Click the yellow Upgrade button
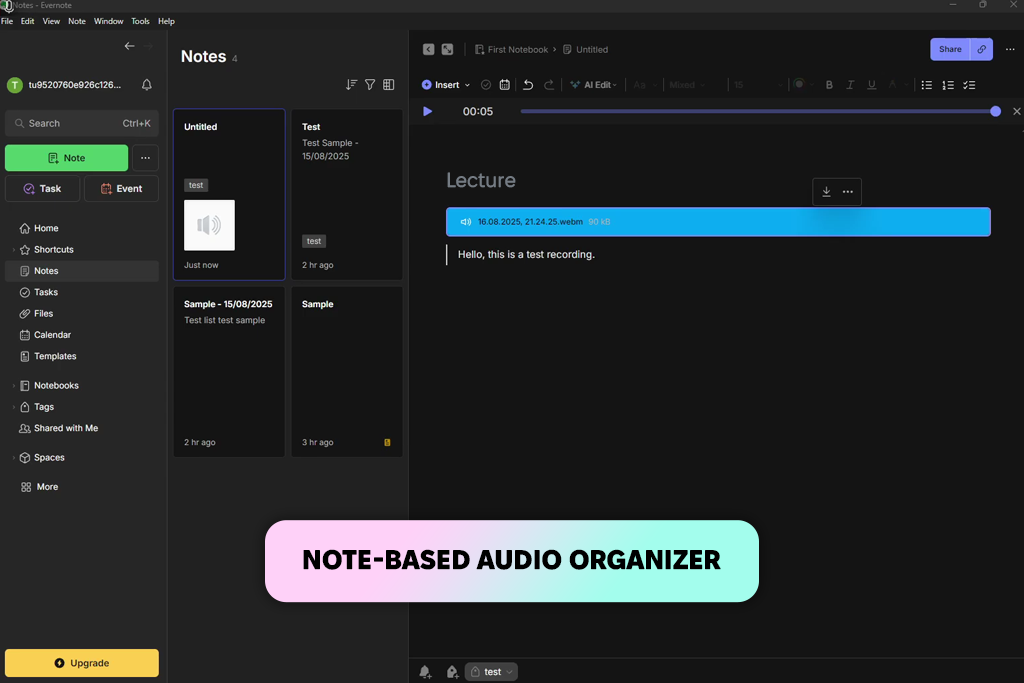The height and width of the screenshot is (683, 1024). (82, 663)
